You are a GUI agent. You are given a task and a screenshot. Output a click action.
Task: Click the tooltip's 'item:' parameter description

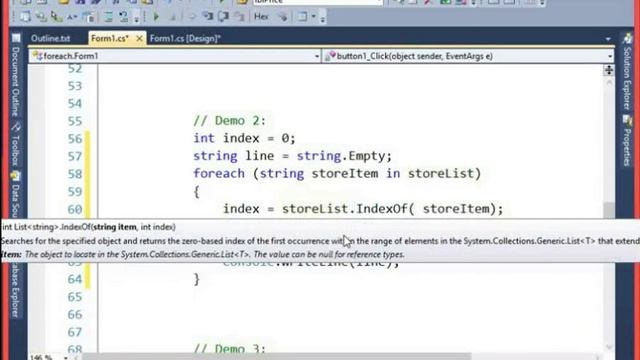(203, 255)
